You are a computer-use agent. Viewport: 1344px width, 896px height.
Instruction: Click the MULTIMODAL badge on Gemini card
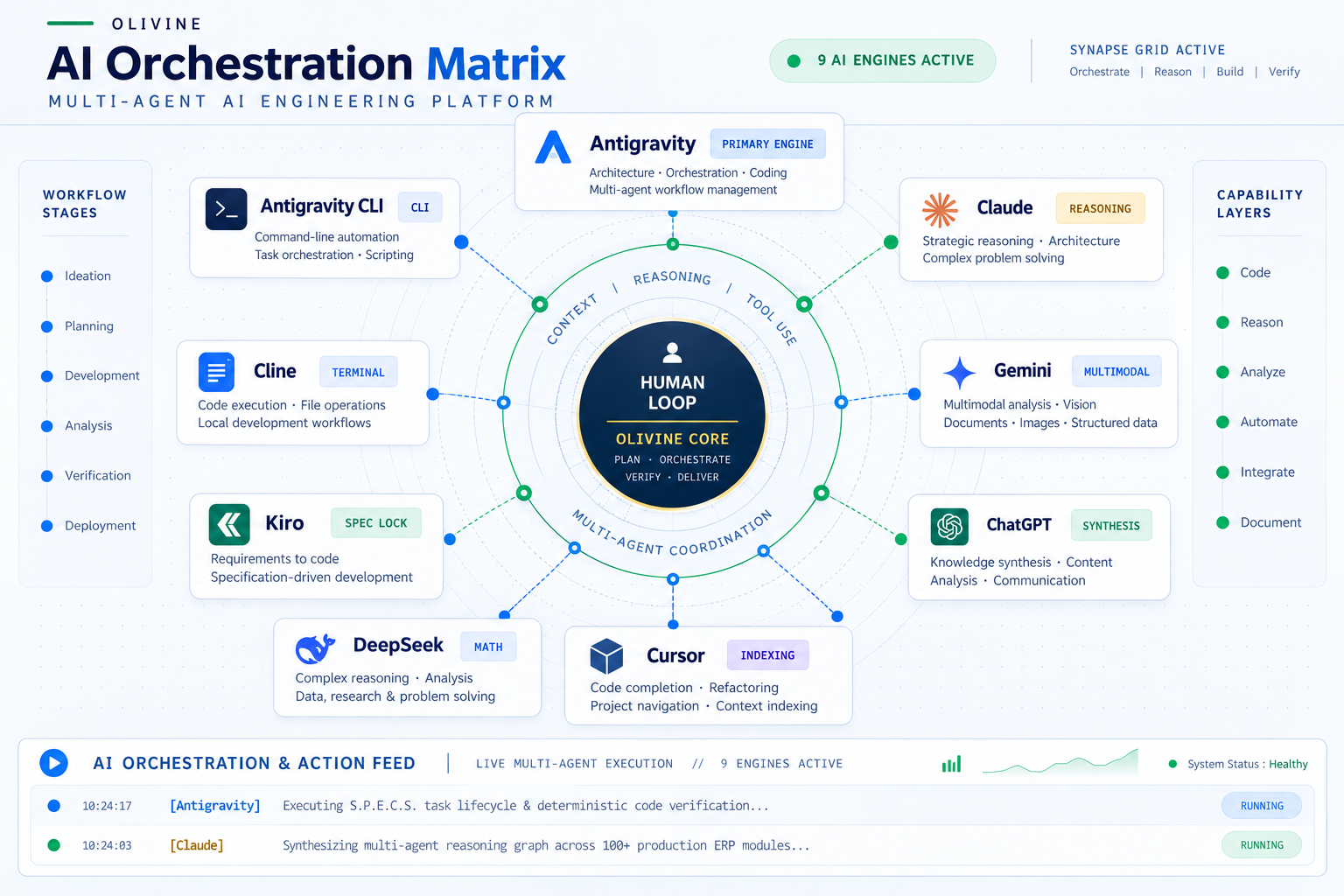pos(1116,371)
